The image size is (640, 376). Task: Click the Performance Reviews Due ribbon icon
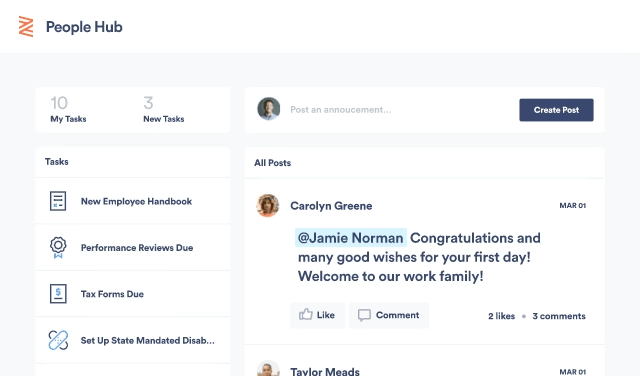click(58, 247)
